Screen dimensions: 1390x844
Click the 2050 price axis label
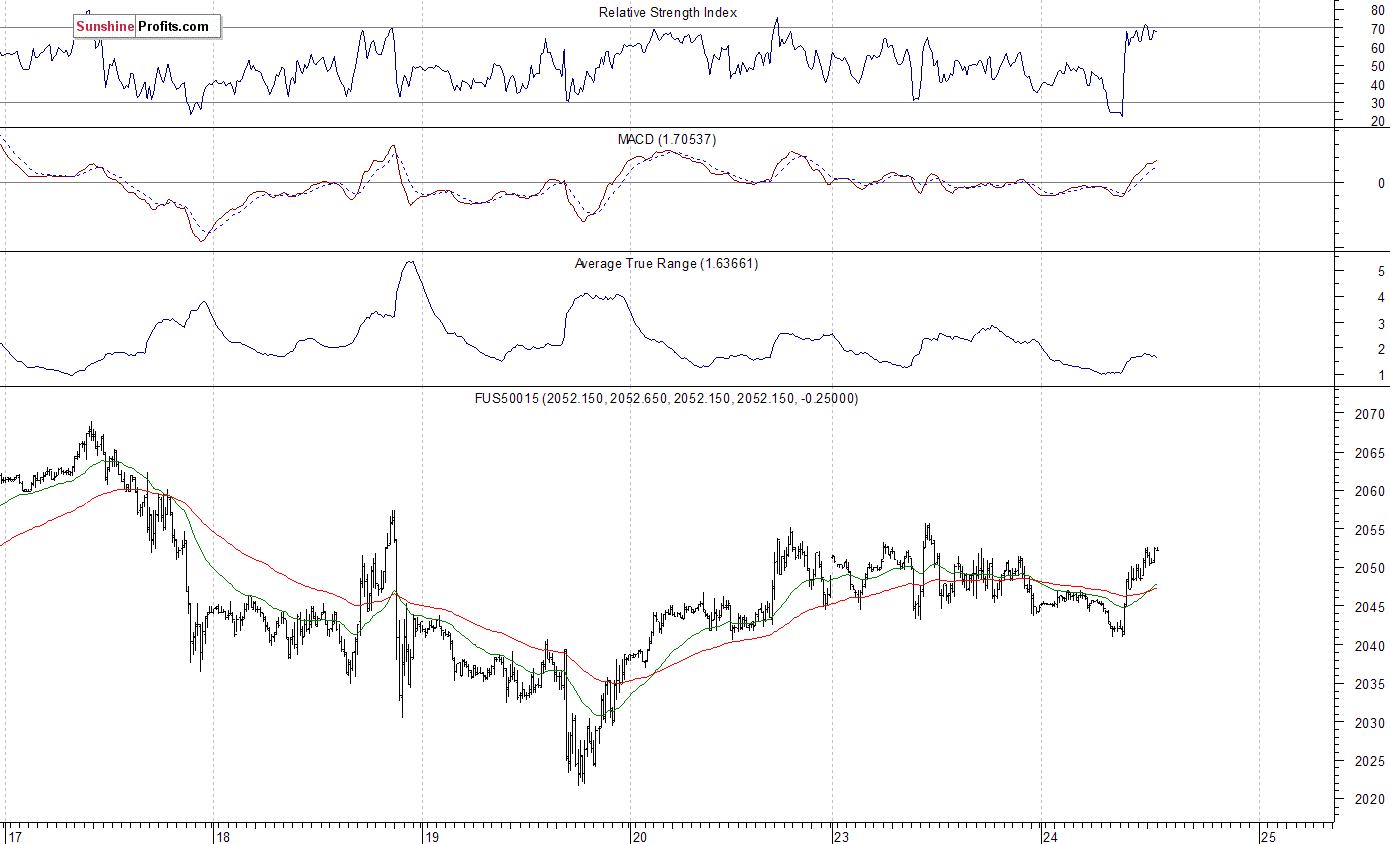(x=1369, y=569)
